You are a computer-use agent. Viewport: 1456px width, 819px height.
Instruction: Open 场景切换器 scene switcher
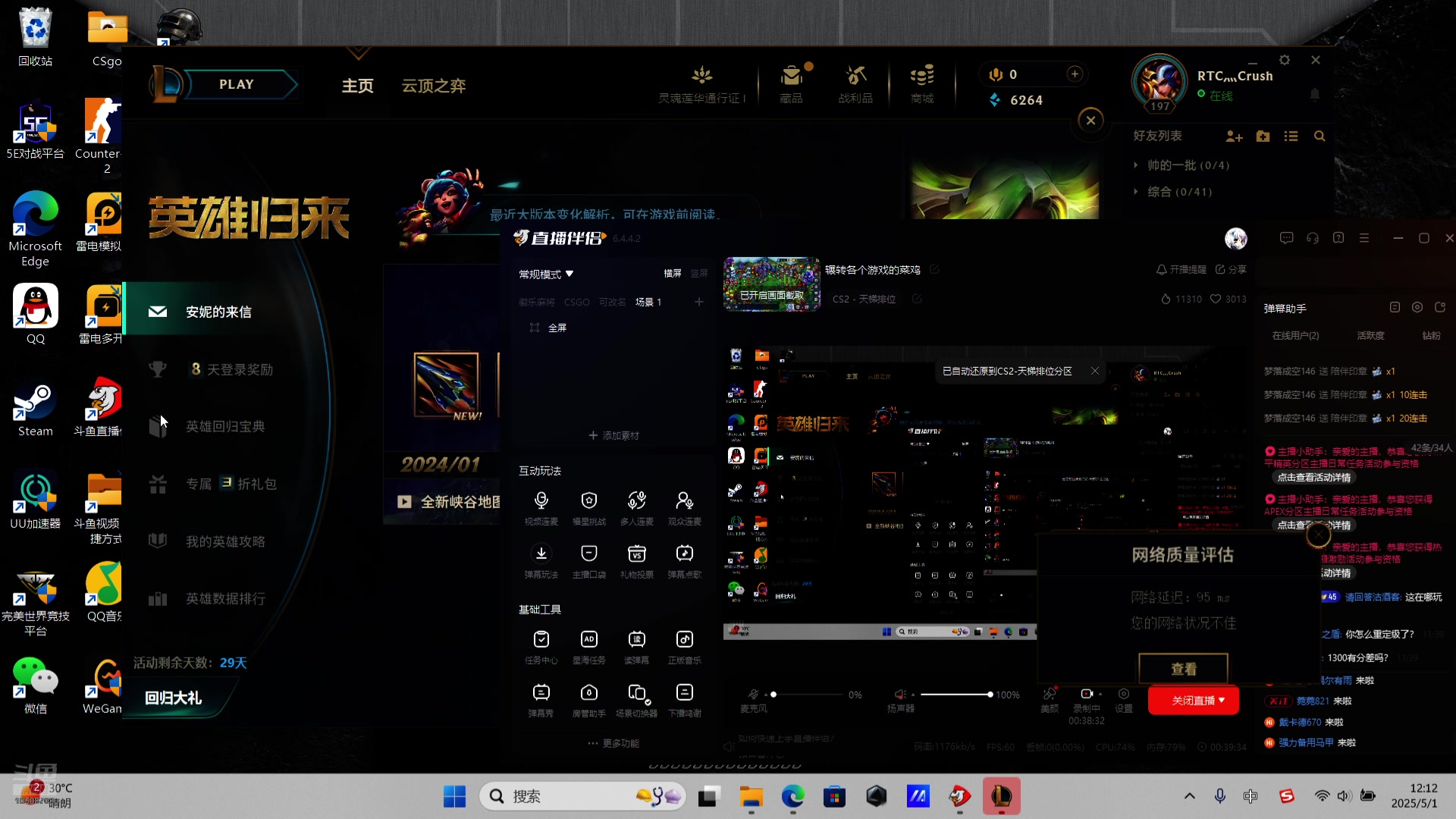636,700
